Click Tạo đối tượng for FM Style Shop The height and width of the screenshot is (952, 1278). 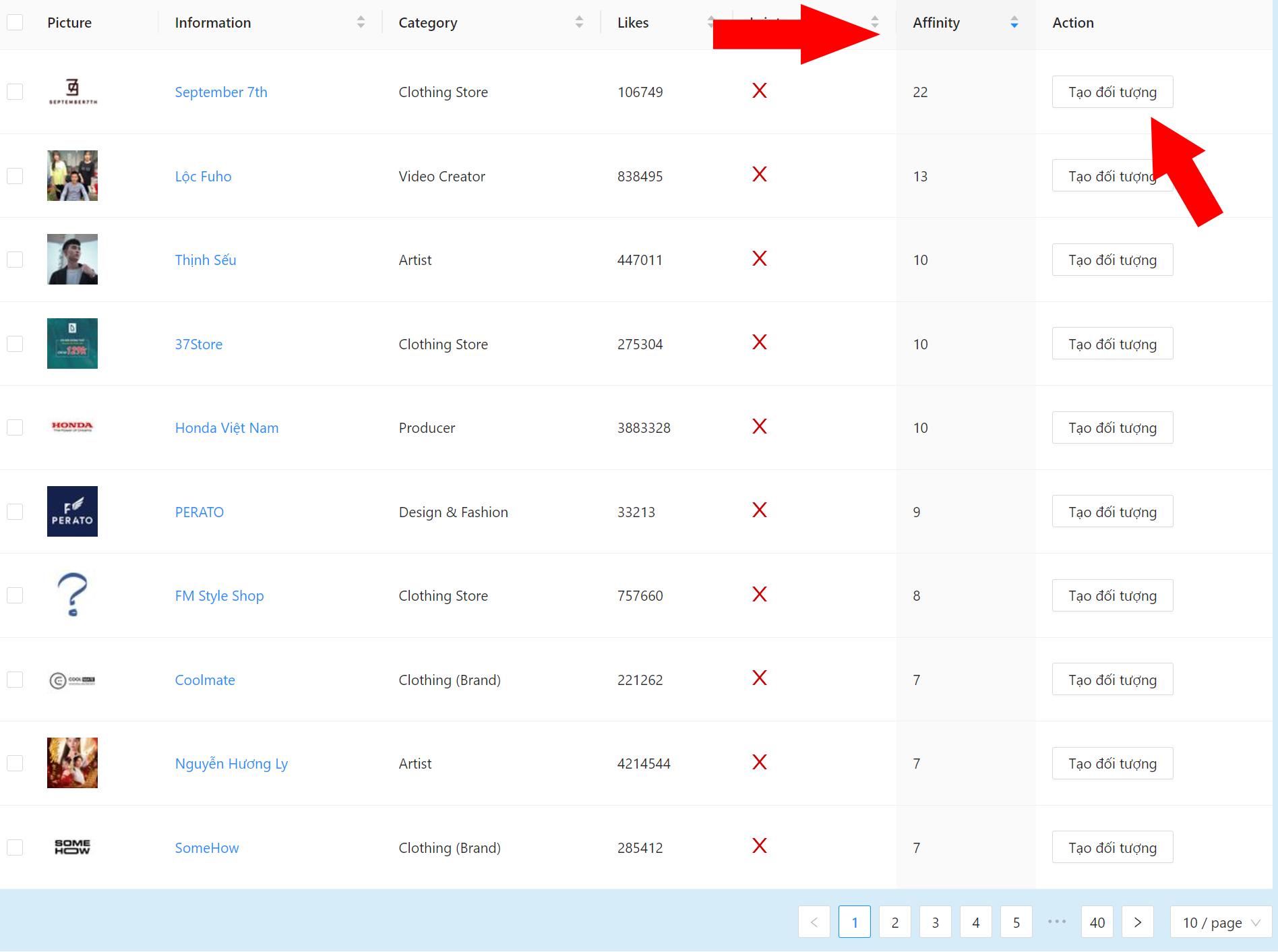tap(1112, 595)
